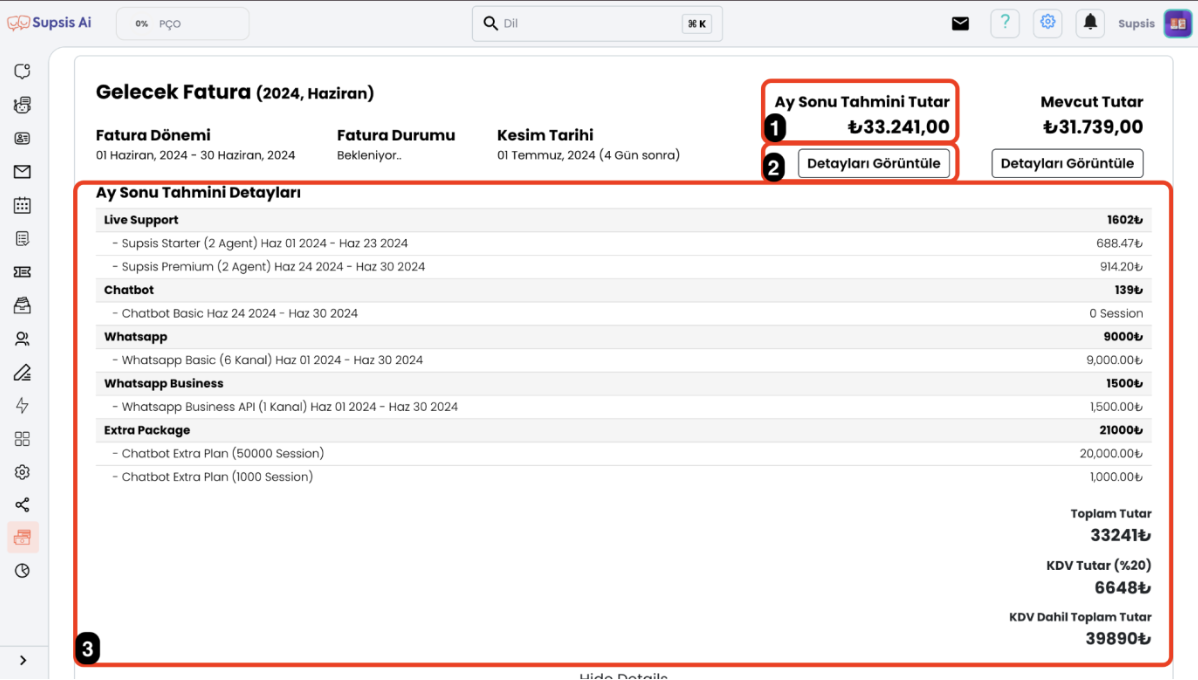Screen dimensions: 1198x680
Task: Click the invoice period date range
Action: (196, 155)
